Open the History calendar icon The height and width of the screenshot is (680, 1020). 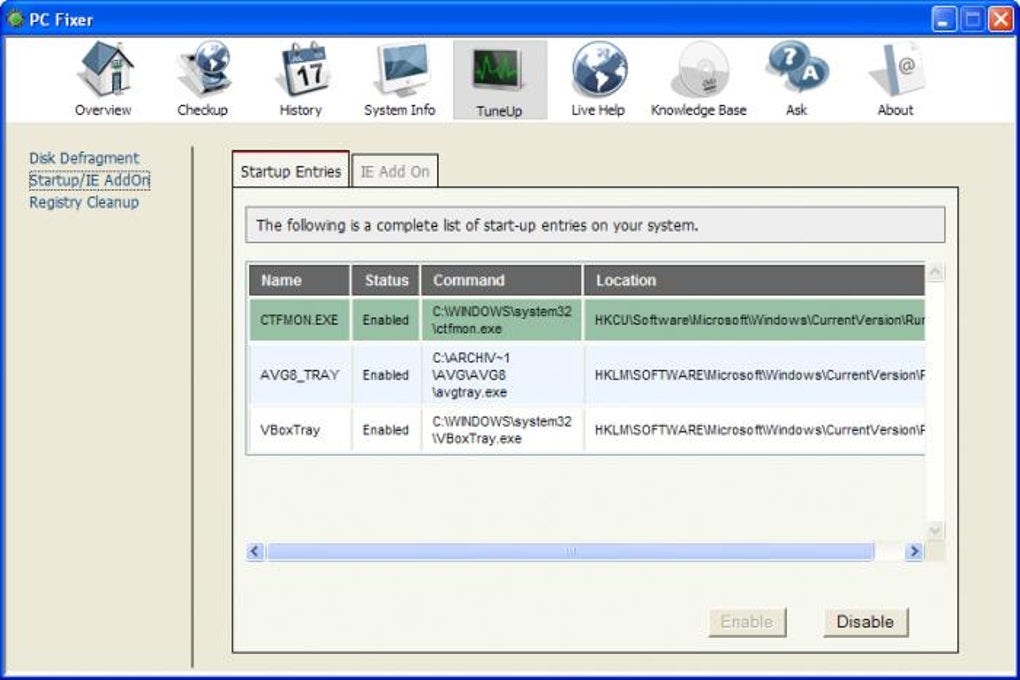[301, 72]
